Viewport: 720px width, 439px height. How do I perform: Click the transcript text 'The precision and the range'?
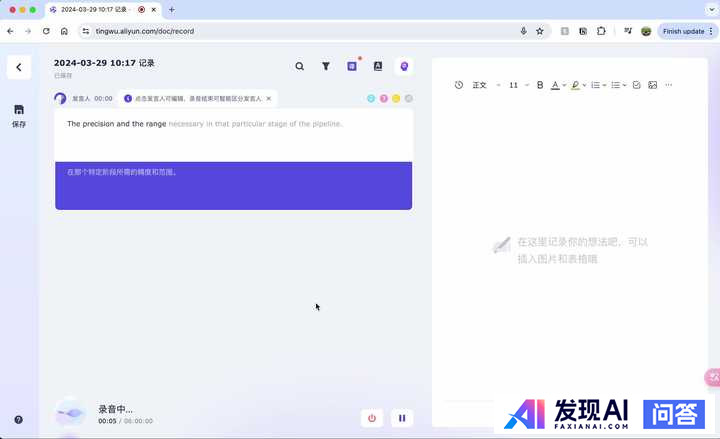pyautogui.click(x=117, y=124)
